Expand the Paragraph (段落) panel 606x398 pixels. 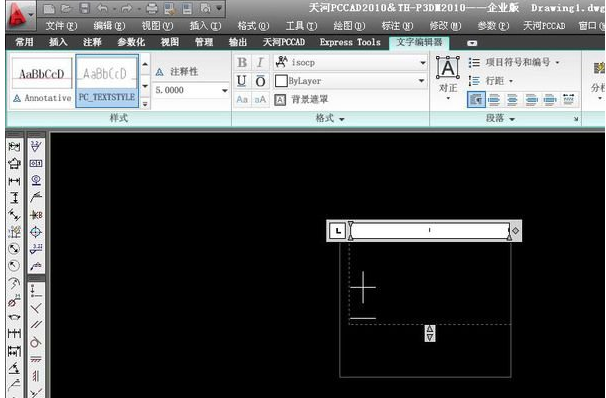500,118
